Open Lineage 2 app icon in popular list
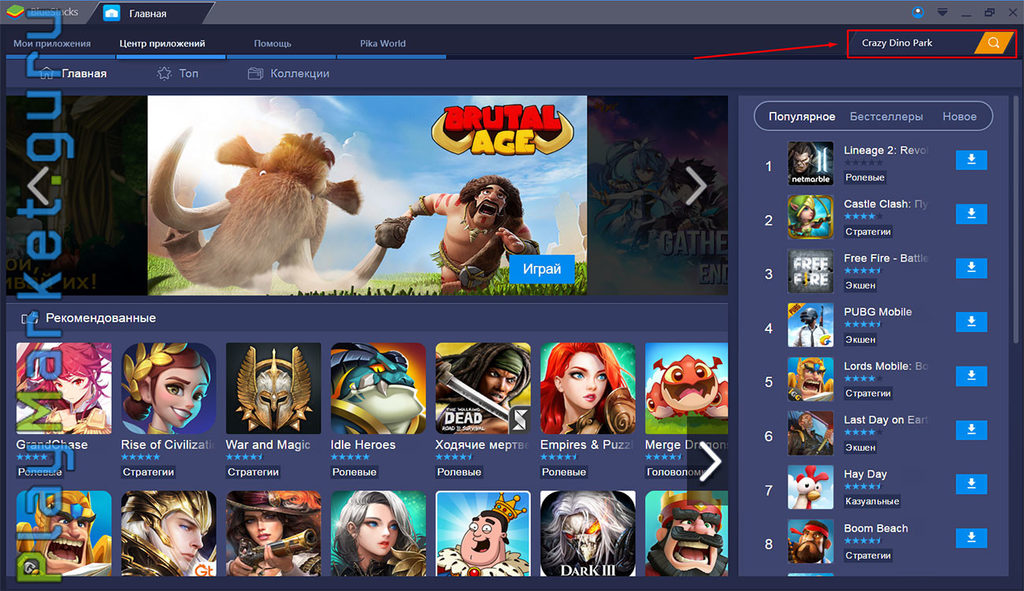 [810, 163]
